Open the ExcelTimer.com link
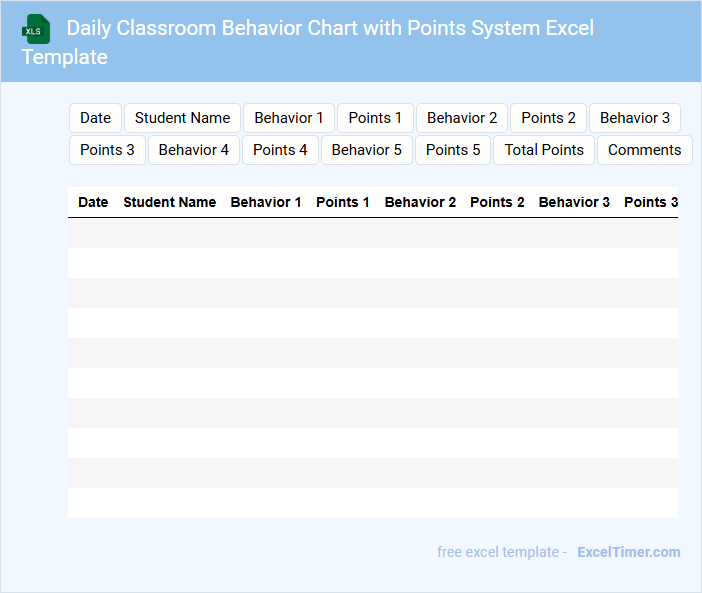Viewport: 702px width, 593px height. tap(628, 552)
